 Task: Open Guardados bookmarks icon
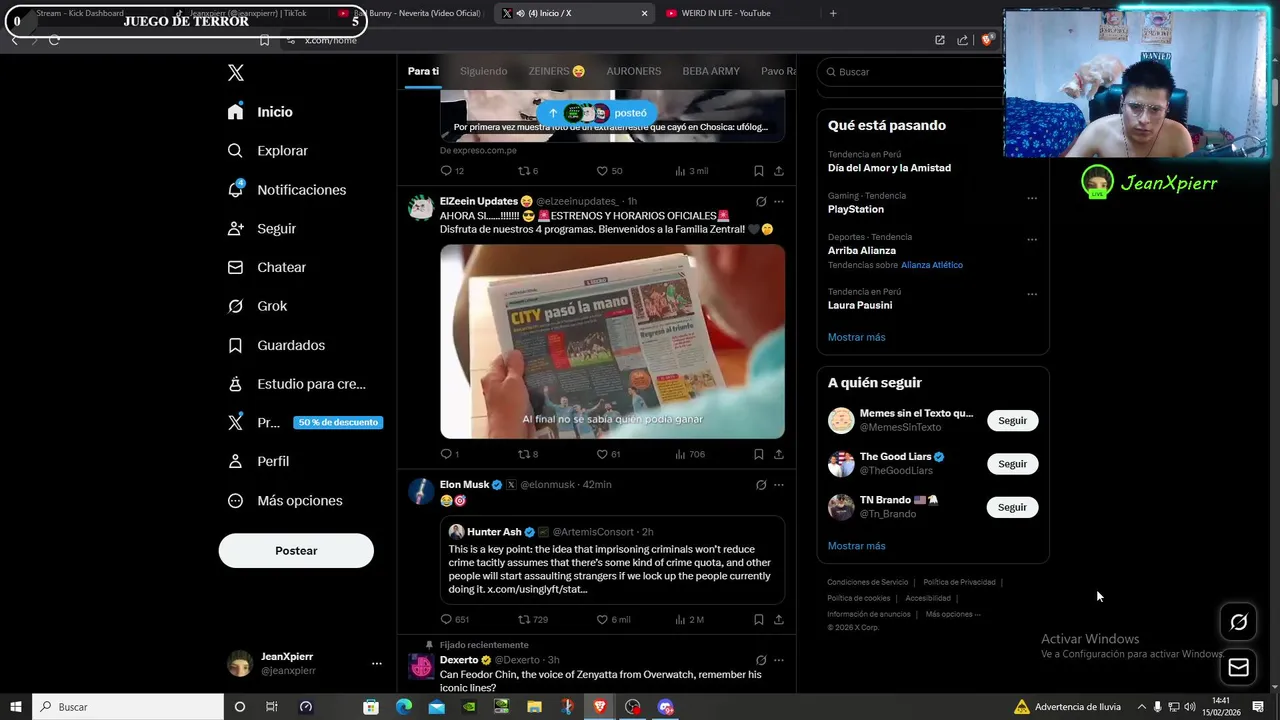(x=235, y=345)
